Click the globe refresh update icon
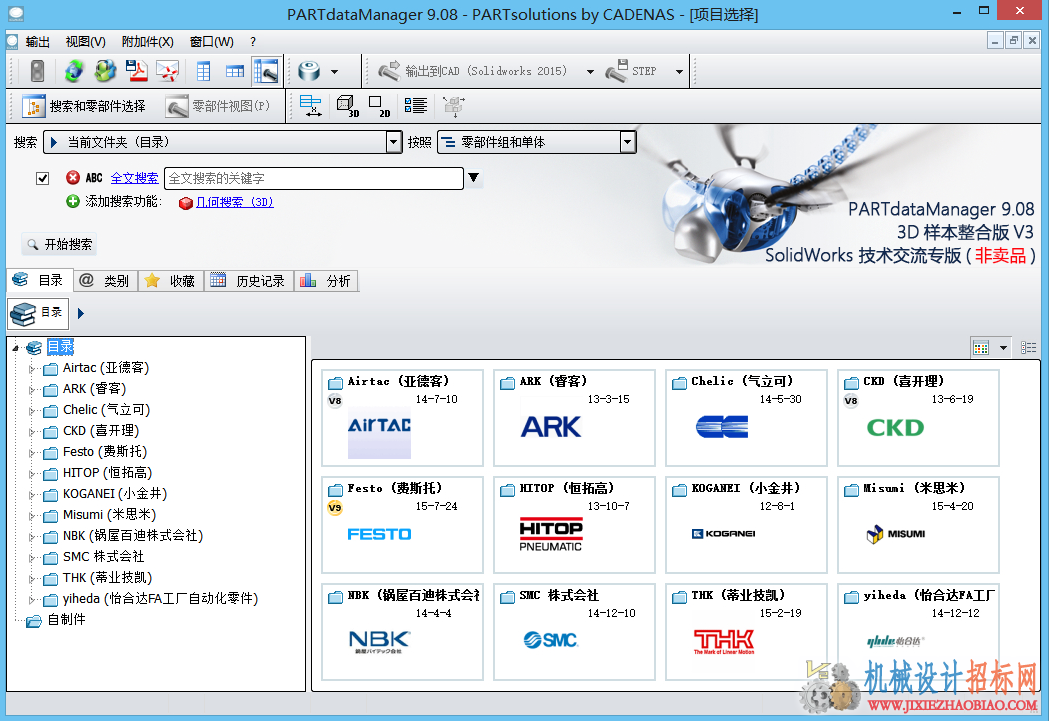Screen dimensions: 1049x721 point(74,71)
